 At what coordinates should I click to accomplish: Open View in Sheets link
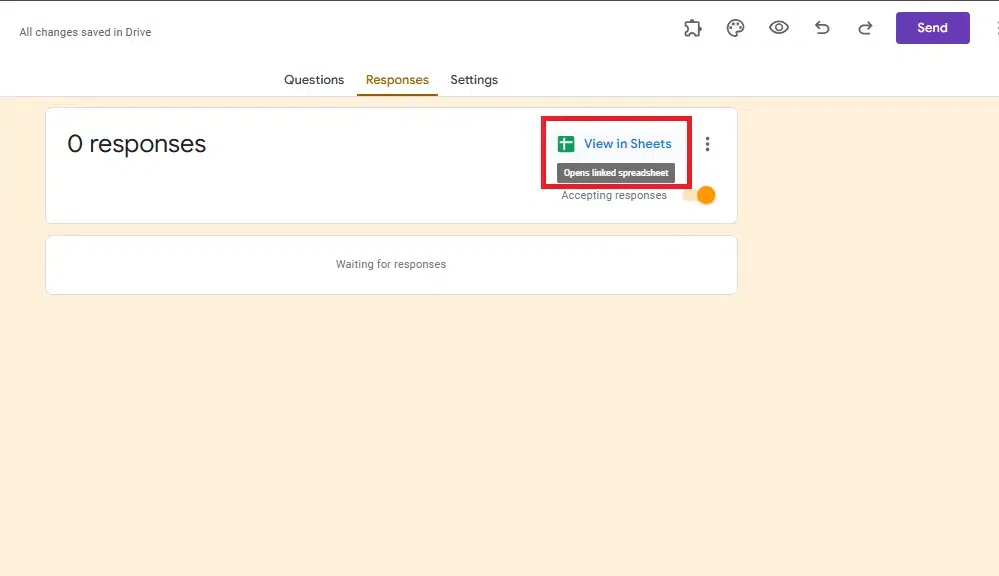pyautogui.click(x=628, y=144)
